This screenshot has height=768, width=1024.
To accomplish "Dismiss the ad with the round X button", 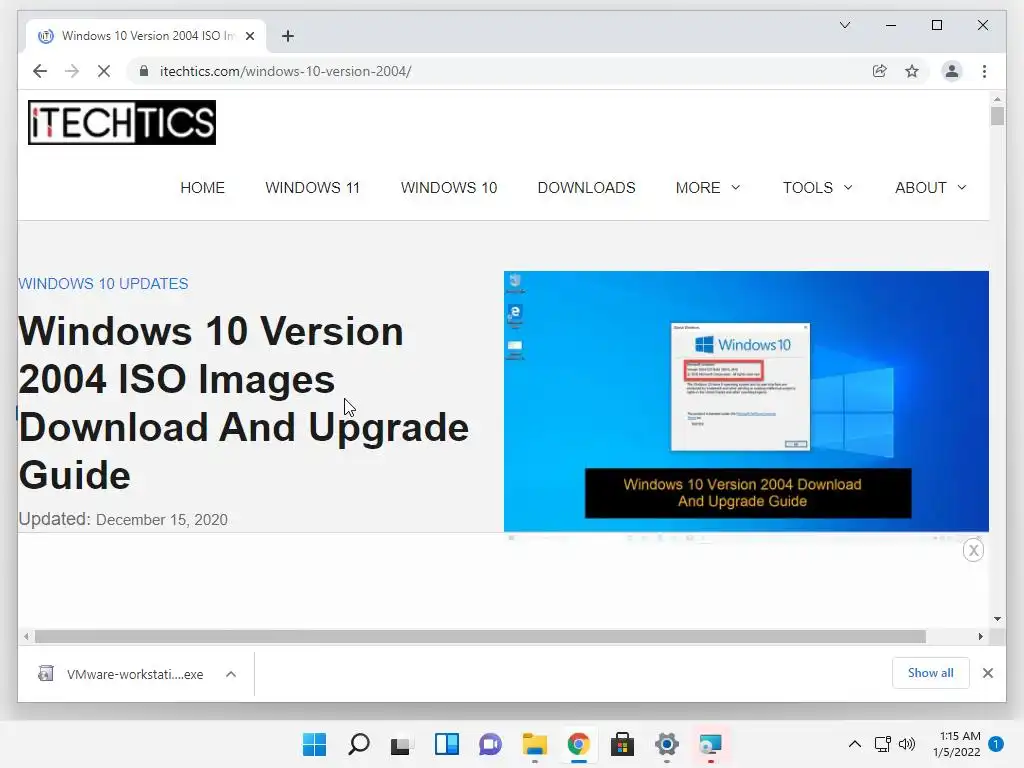I will coord(973,550).
